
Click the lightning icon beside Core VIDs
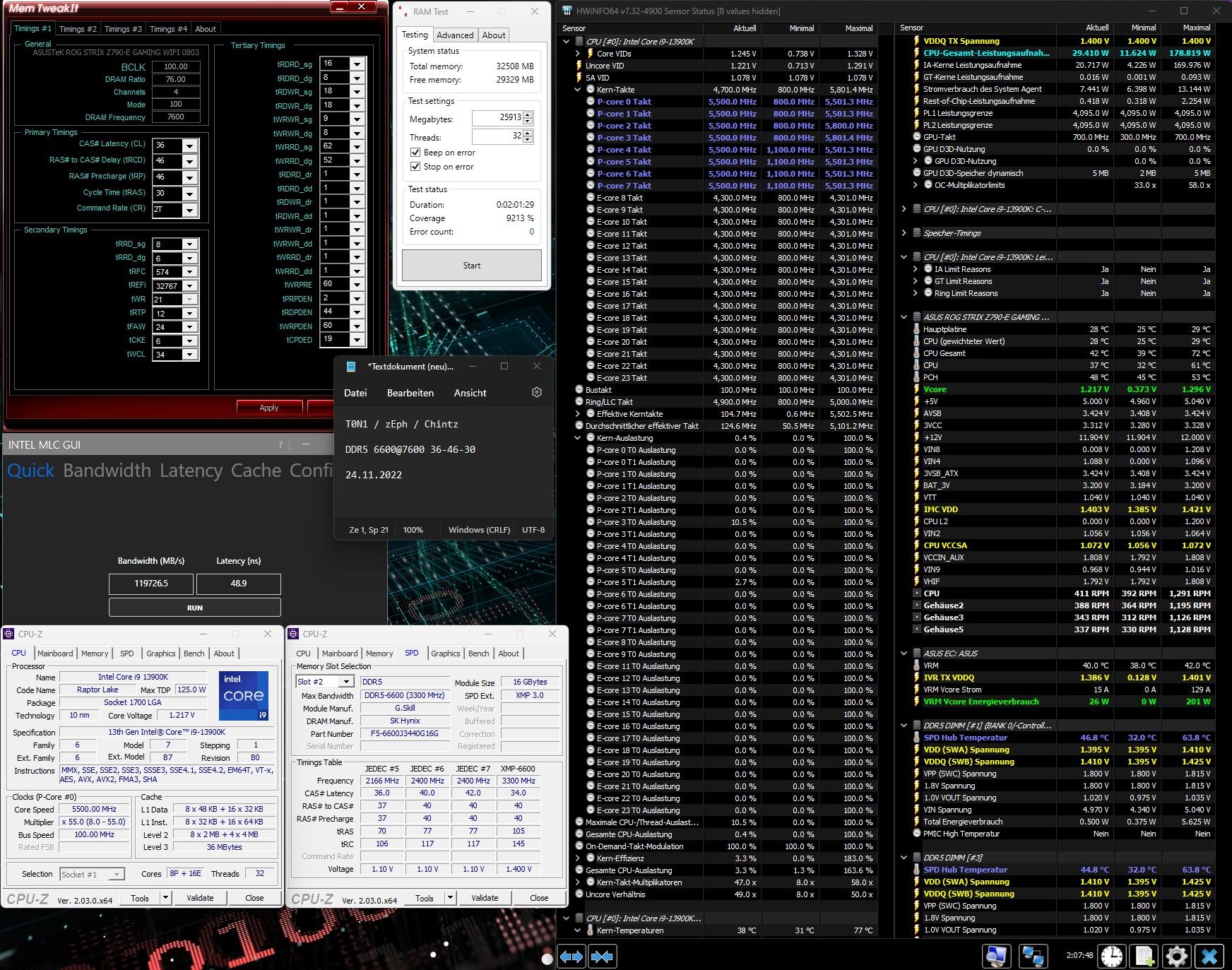pos(591,54)
